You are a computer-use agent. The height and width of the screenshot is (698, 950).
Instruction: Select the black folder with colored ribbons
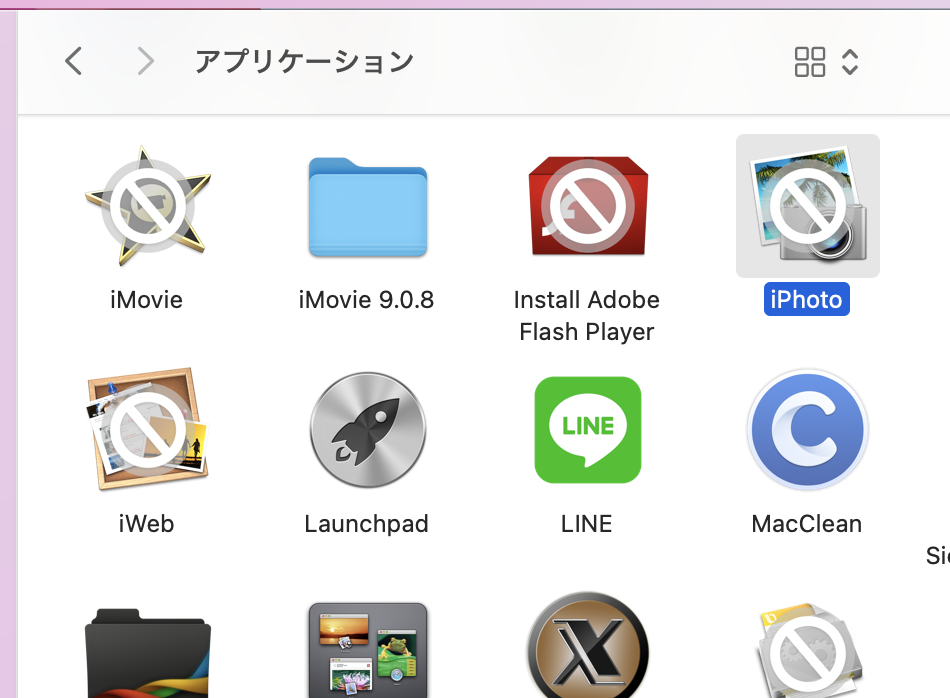pos(147,653)
